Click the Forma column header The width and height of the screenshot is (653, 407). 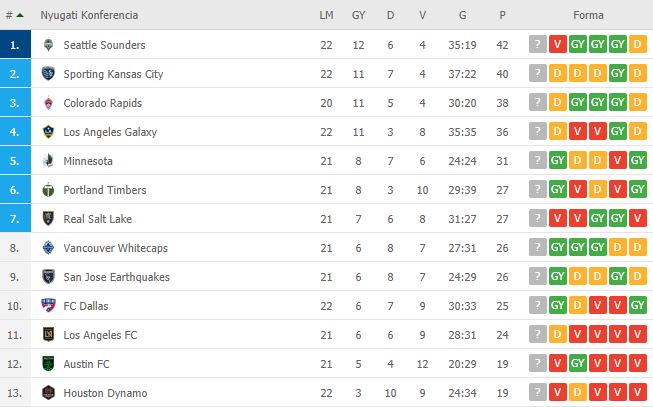[587, 16]
